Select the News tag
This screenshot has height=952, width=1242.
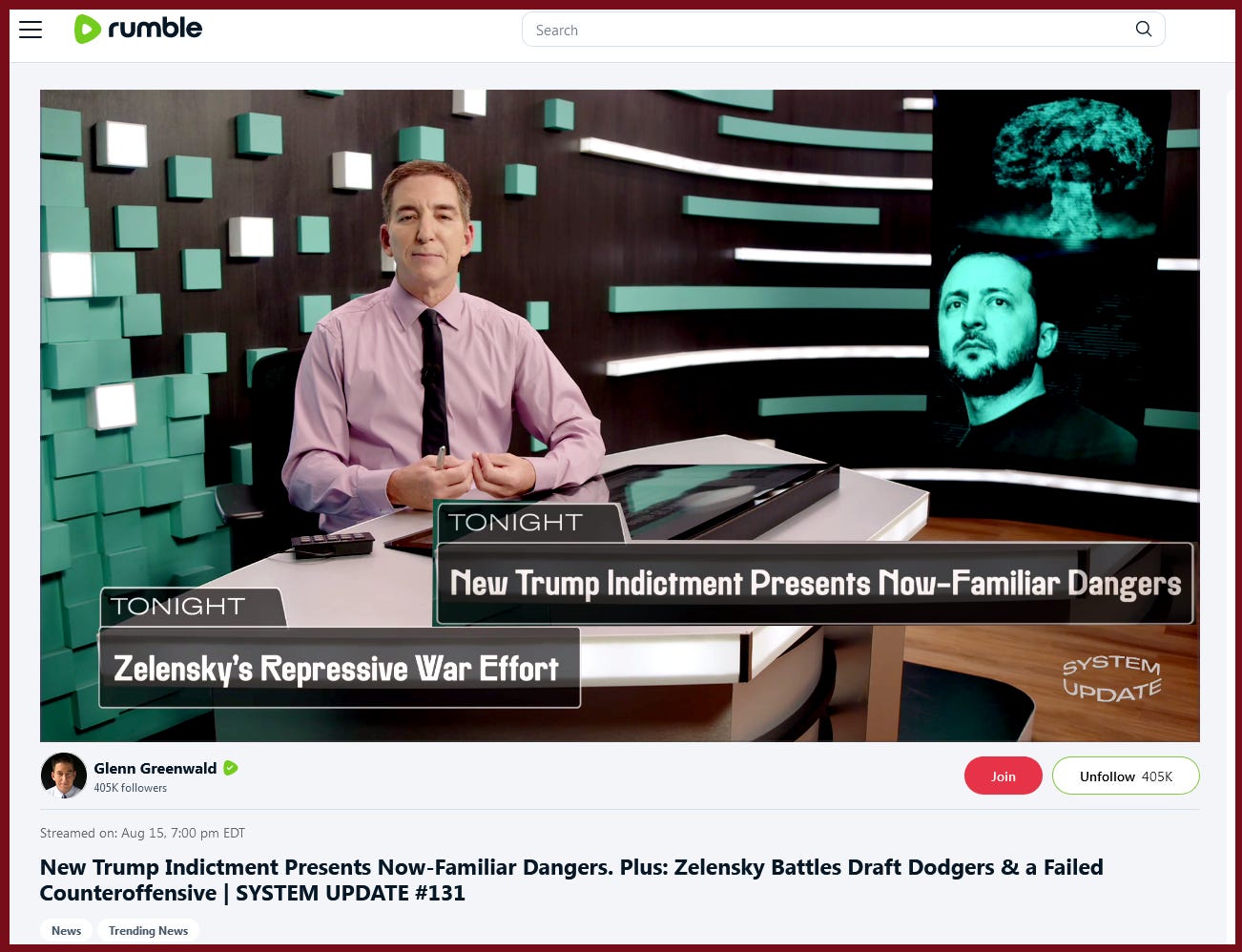tap(66, 930)
